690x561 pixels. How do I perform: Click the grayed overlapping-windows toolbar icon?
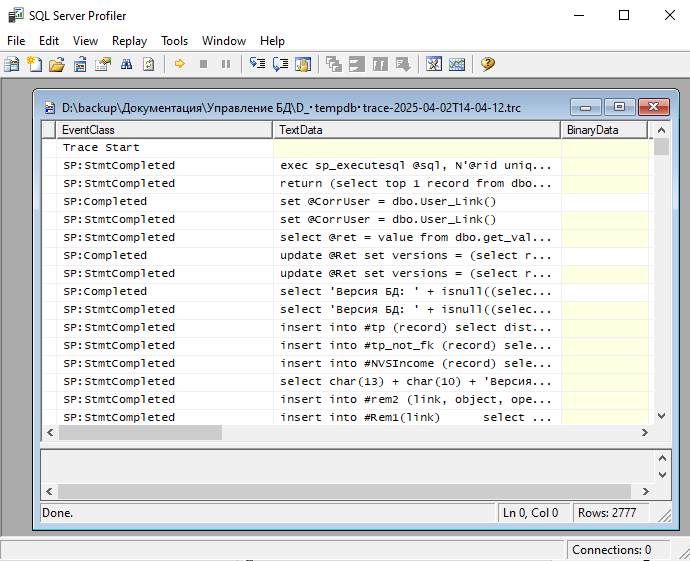(334, 64)
